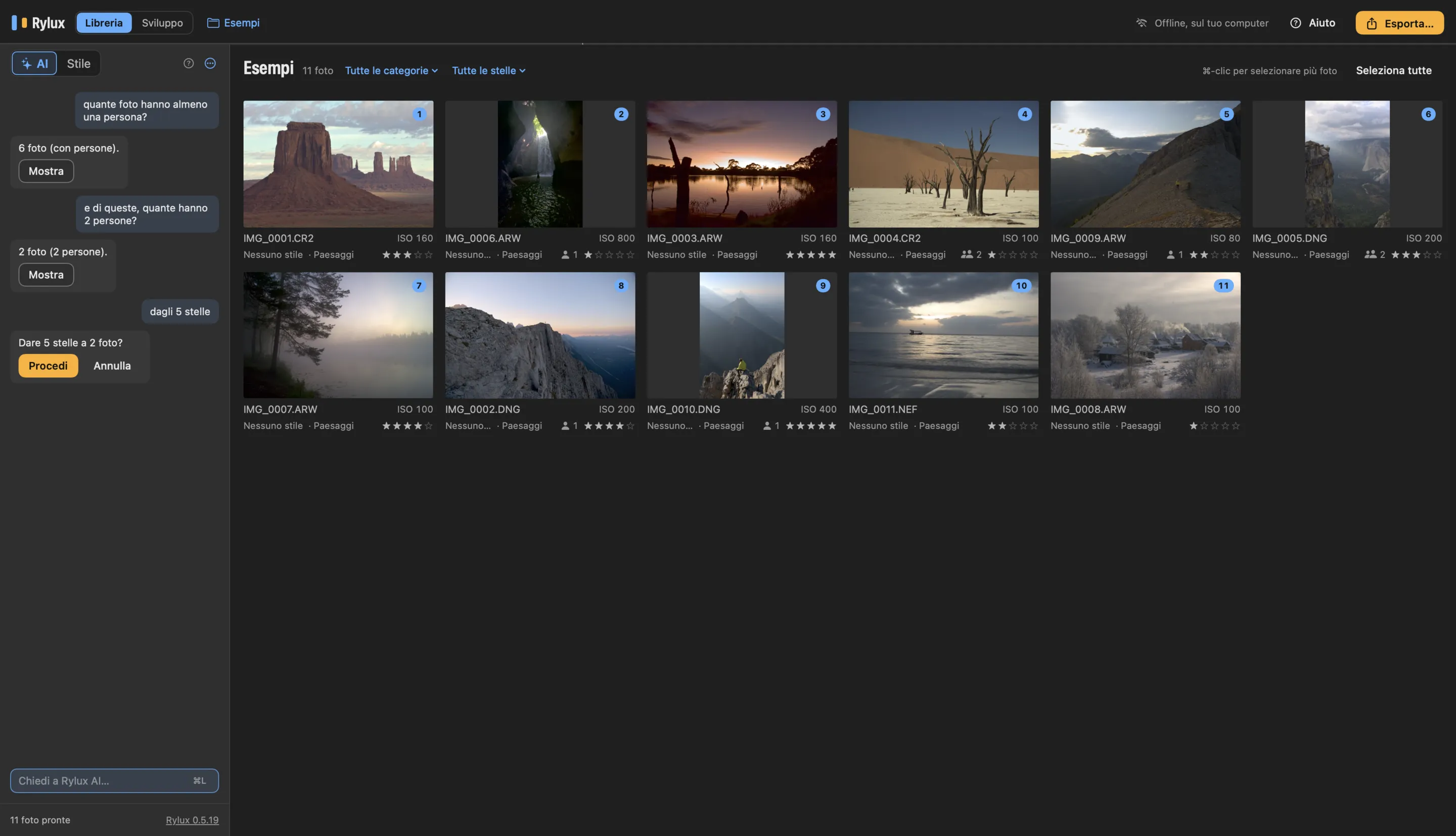1456x836 pixels.
Task: Switch to AI panel mode
Action: coord(34,63)
